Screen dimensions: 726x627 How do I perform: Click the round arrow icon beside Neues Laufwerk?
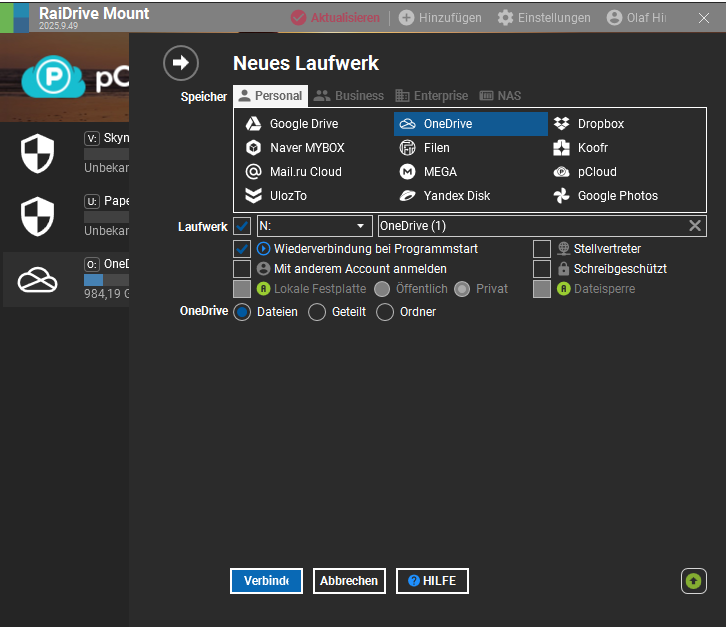pos(181,63)
